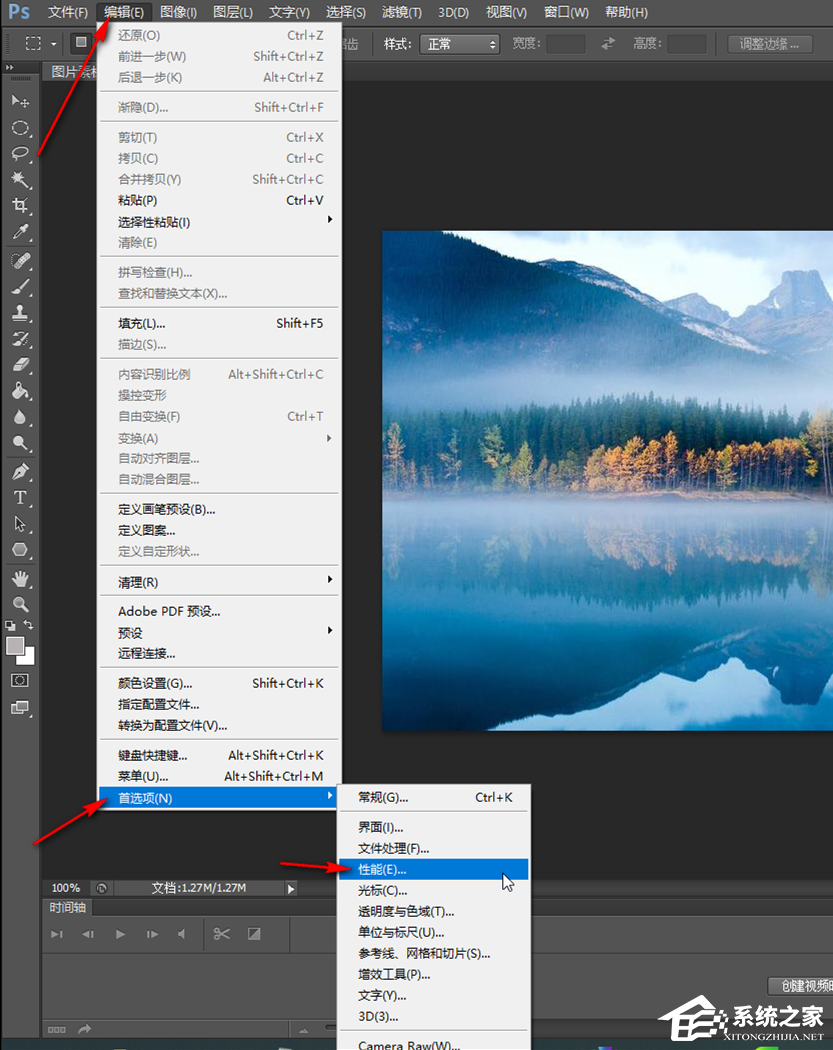Image resolution: width=833 pixels, height=1050 pixels.
Task: Select the Zoom tool
Action: (x=20, y=605)
